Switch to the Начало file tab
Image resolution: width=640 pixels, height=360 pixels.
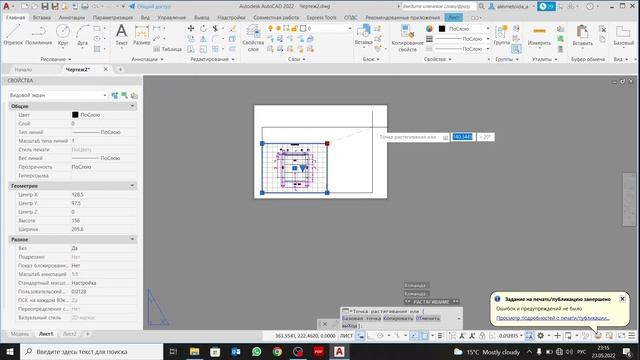23,70
